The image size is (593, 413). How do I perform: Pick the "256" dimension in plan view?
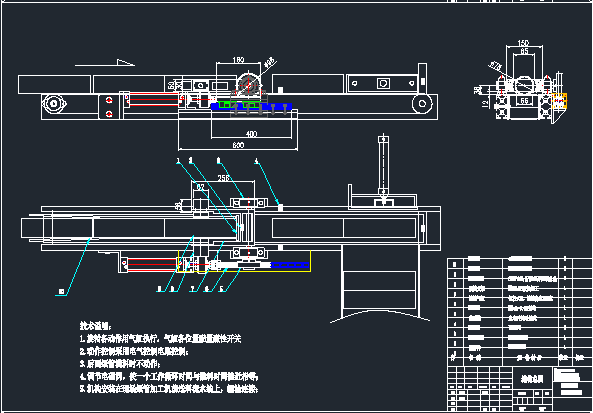click(224, 178)
